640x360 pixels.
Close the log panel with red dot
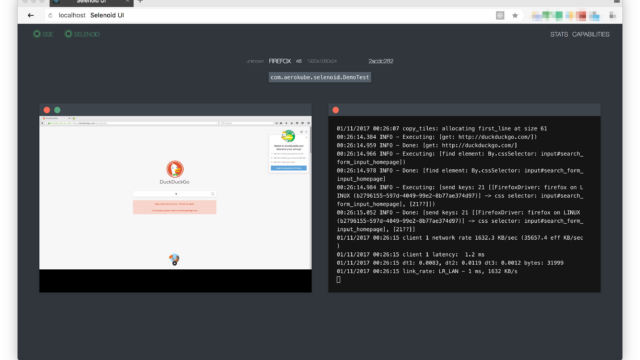(336, 110)
